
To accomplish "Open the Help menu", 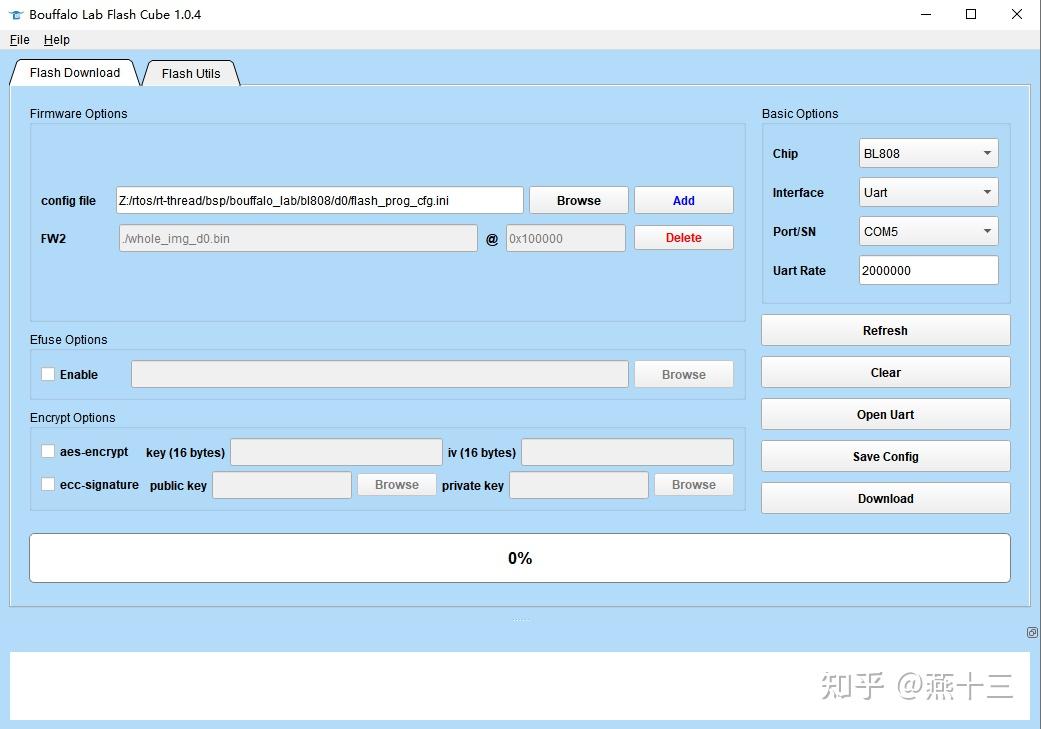I will click(56, 39).
